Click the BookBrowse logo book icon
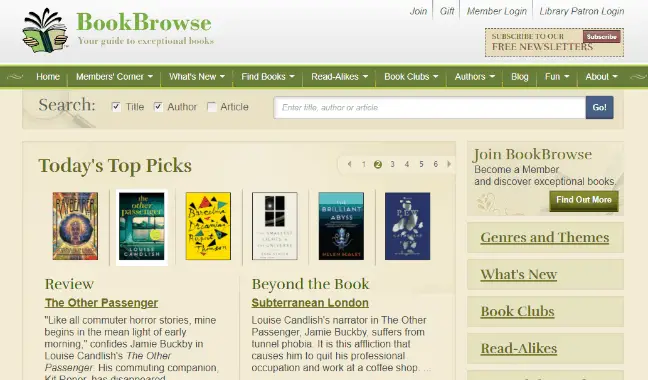This screenshot has height=380, width=648. (45, 31)
